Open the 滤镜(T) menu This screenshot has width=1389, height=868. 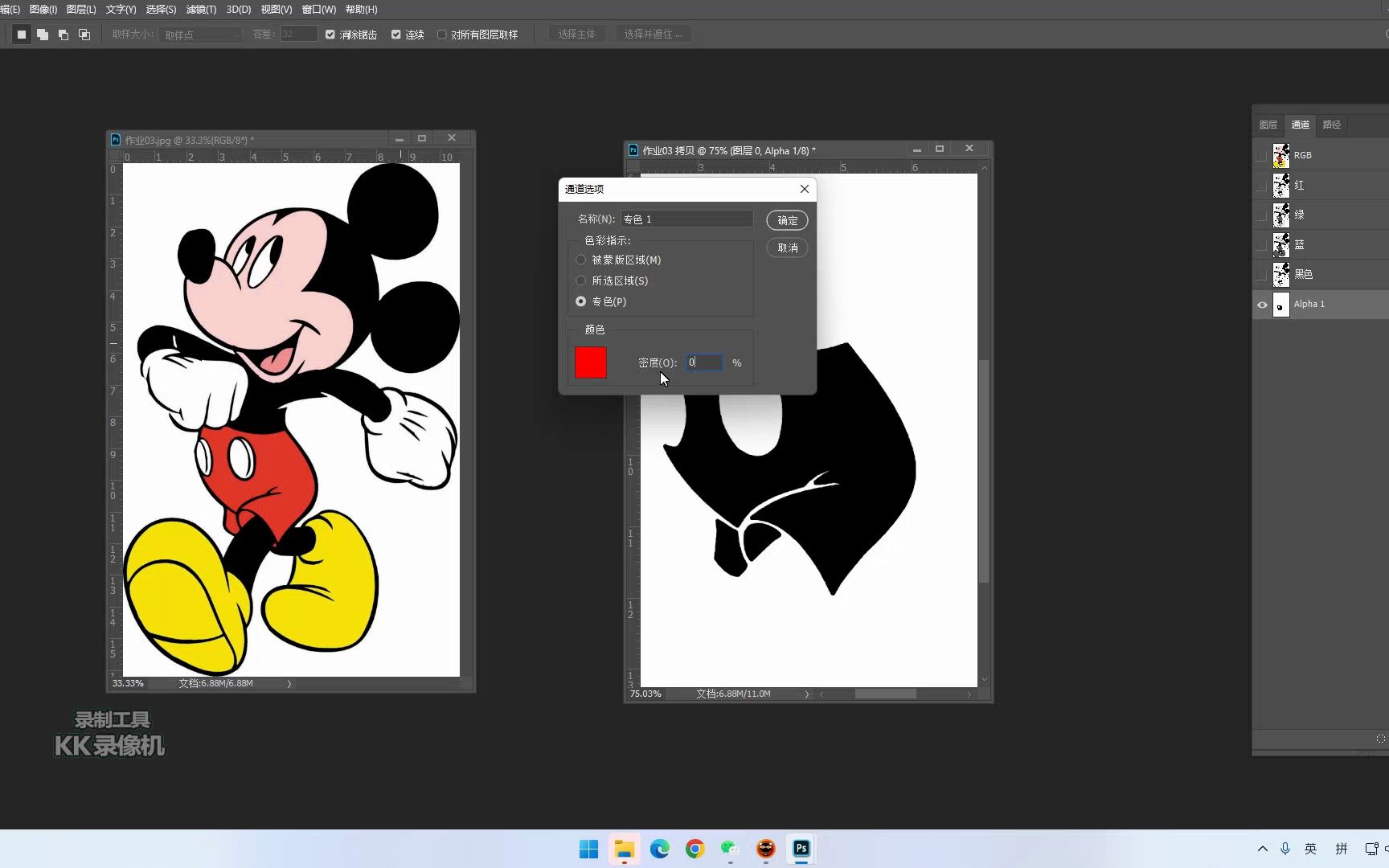point(201,10)
